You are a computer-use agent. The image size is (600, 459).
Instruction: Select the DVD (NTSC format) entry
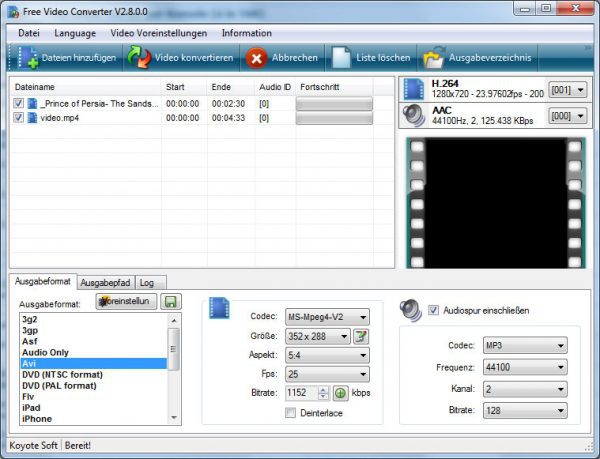coord(94,374)
